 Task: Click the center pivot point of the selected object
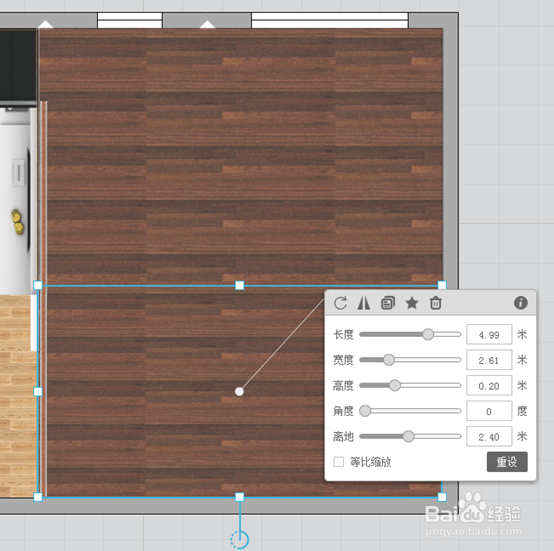click(x=239, y=391)
